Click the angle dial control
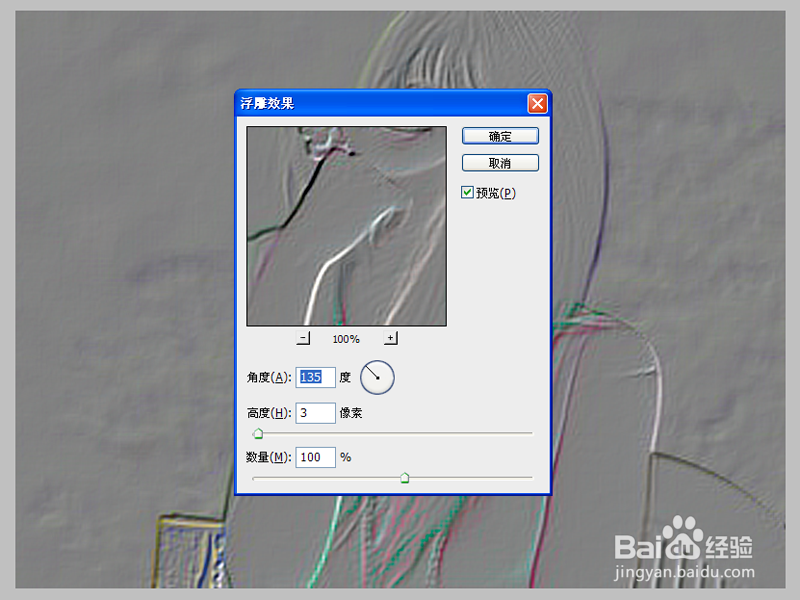800x600 pixels. pos(377,378)
